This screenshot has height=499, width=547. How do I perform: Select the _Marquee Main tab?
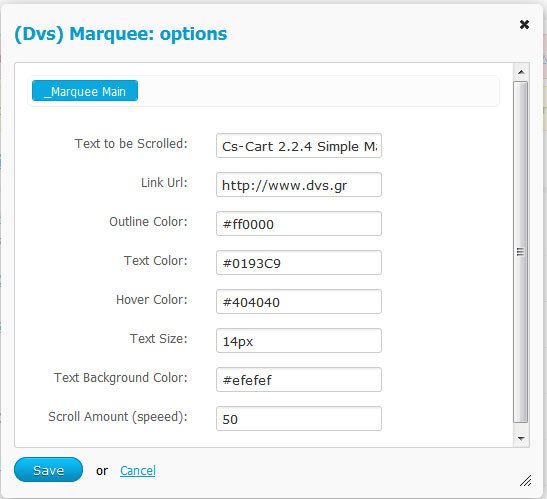point(85,91)
